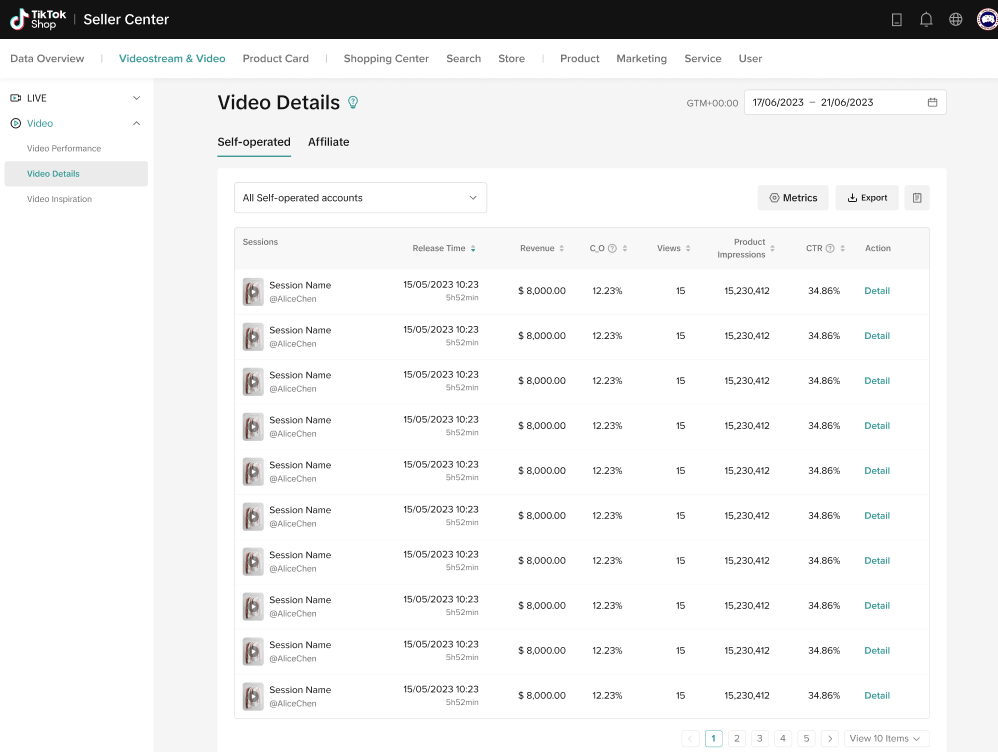Open the user profile avatar

pyautogui.click(x=986, y=19)
